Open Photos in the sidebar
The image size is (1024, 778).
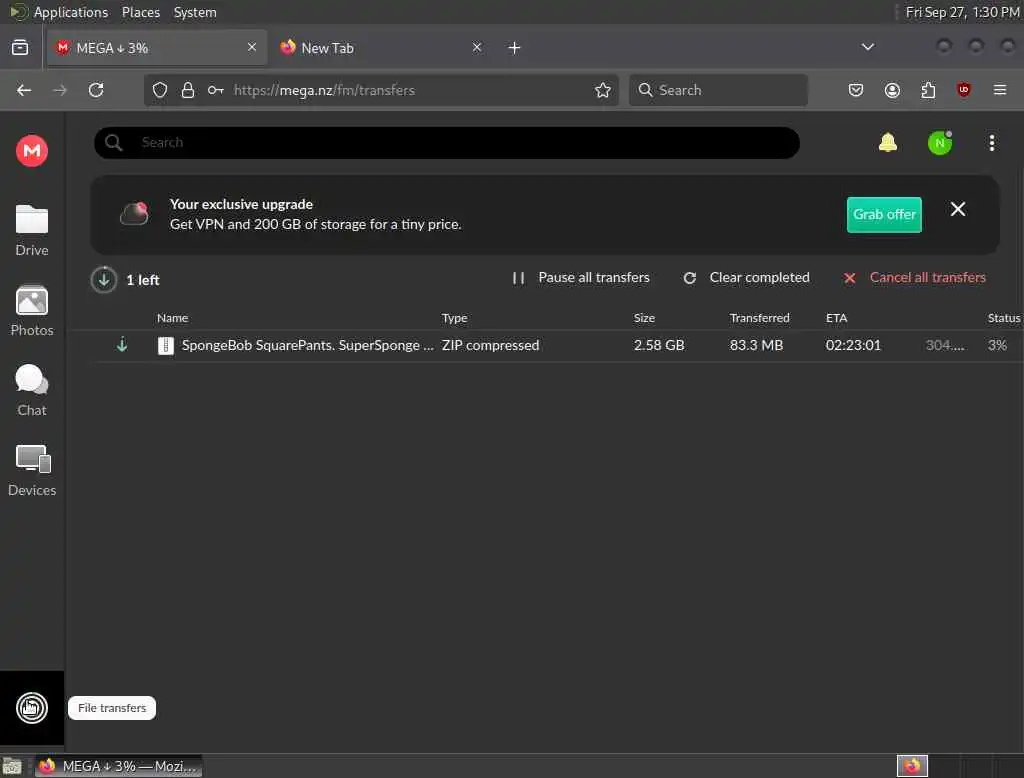[x=31, y=311]
